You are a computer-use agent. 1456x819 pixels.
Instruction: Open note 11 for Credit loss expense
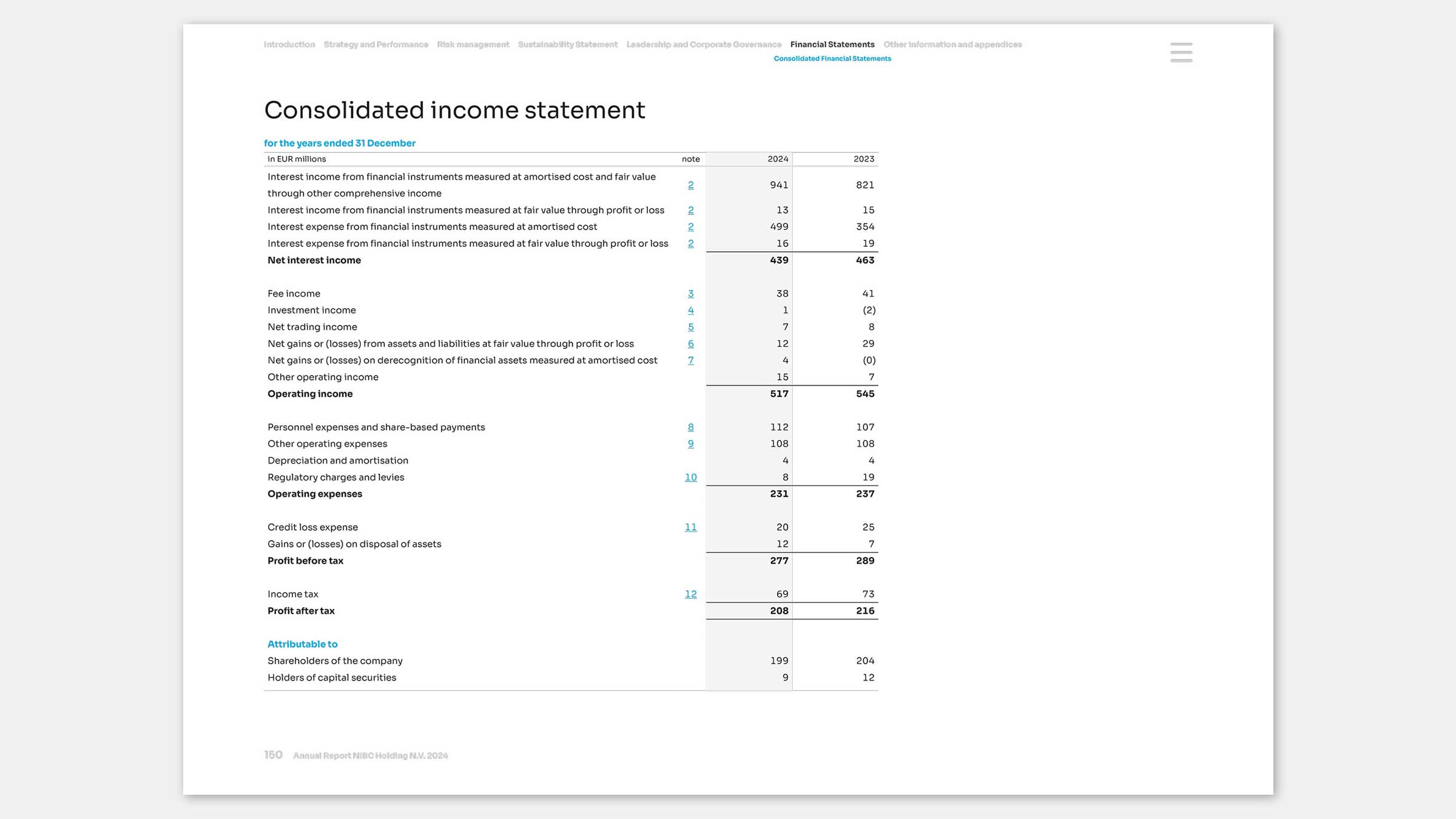click(690, 527)
